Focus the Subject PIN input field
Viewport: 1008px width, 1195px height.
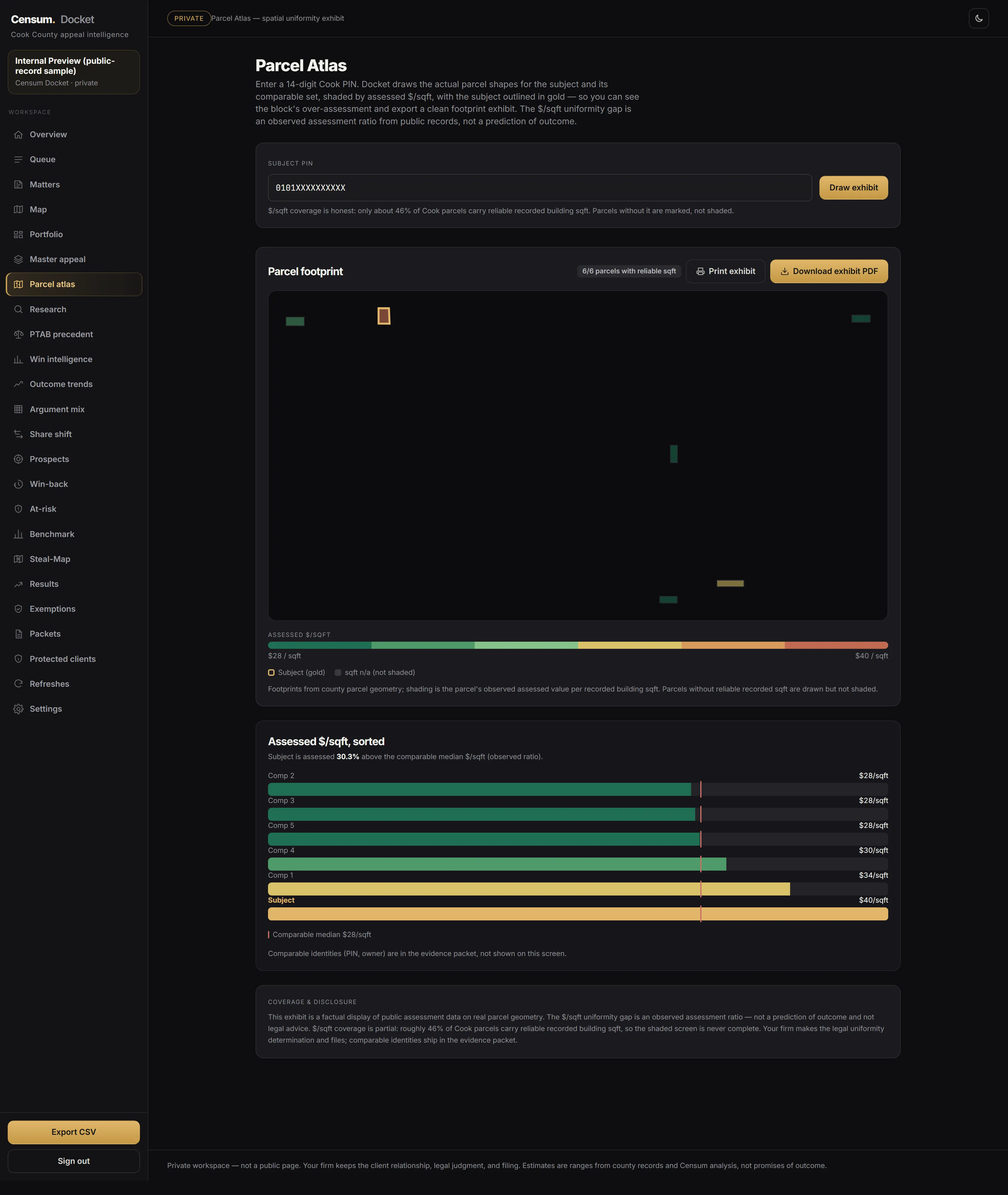point(540,187)
